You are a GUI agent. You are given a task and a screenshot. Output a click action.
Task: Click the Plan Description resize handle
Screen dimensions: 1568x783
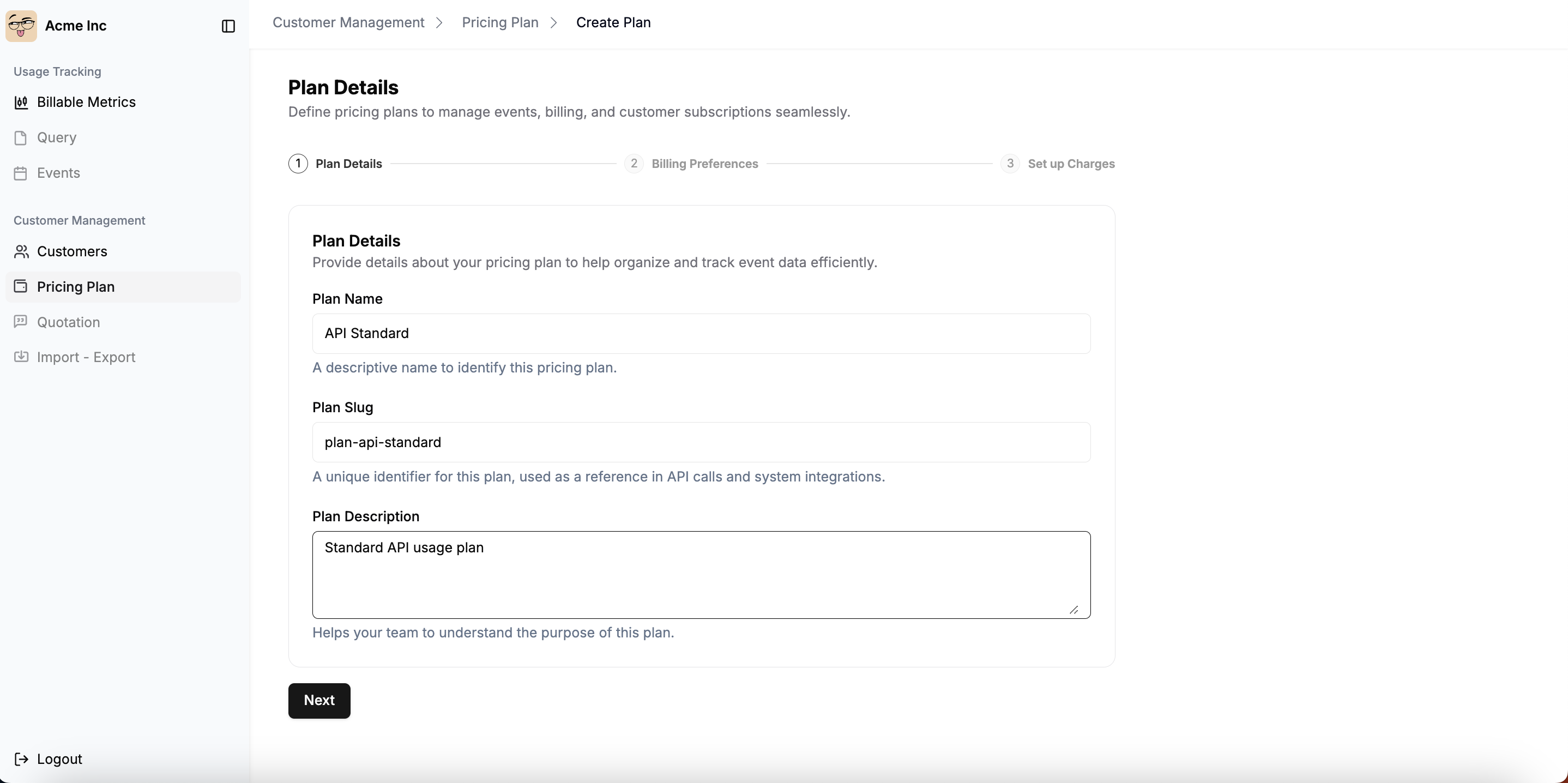[x=1074, y=610]
